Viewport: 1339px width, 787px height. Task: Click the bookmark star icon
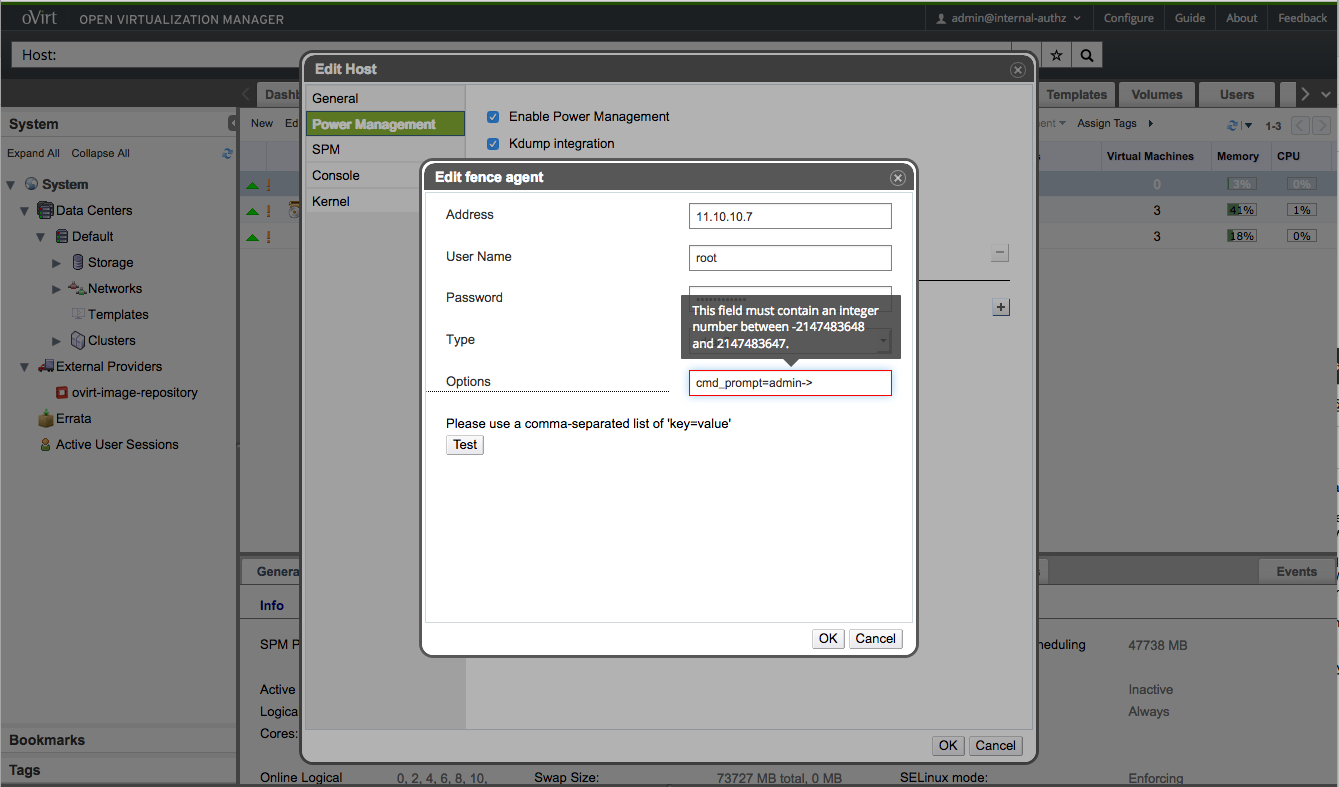tap(1056, 55)
